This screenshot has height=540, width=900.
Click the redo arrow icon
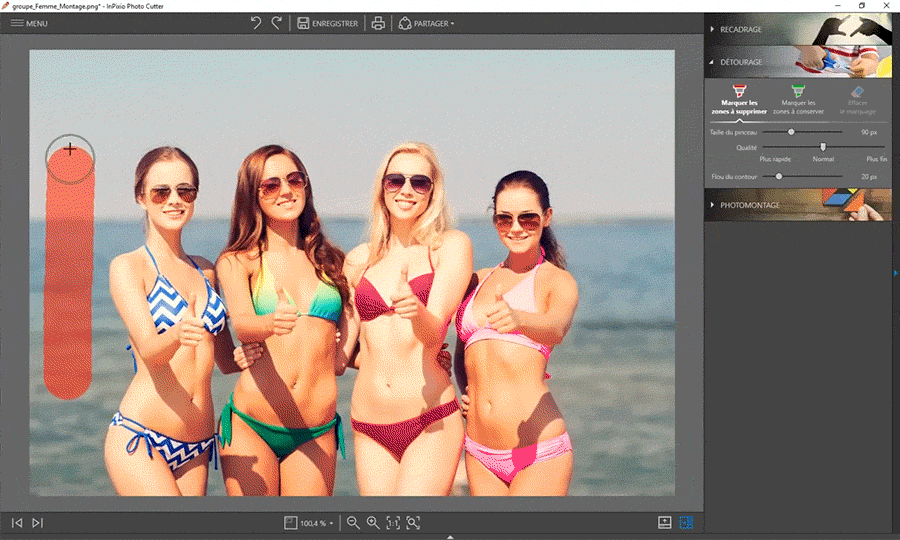pyautogui.click(x=276, y=23)
